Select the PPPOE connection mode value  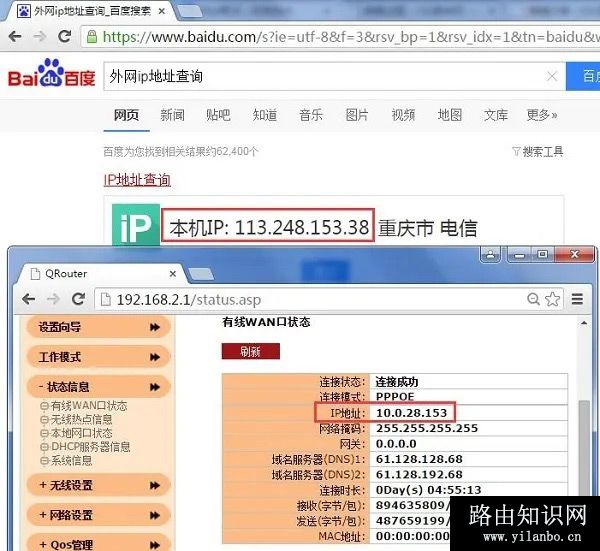(395, 396)
